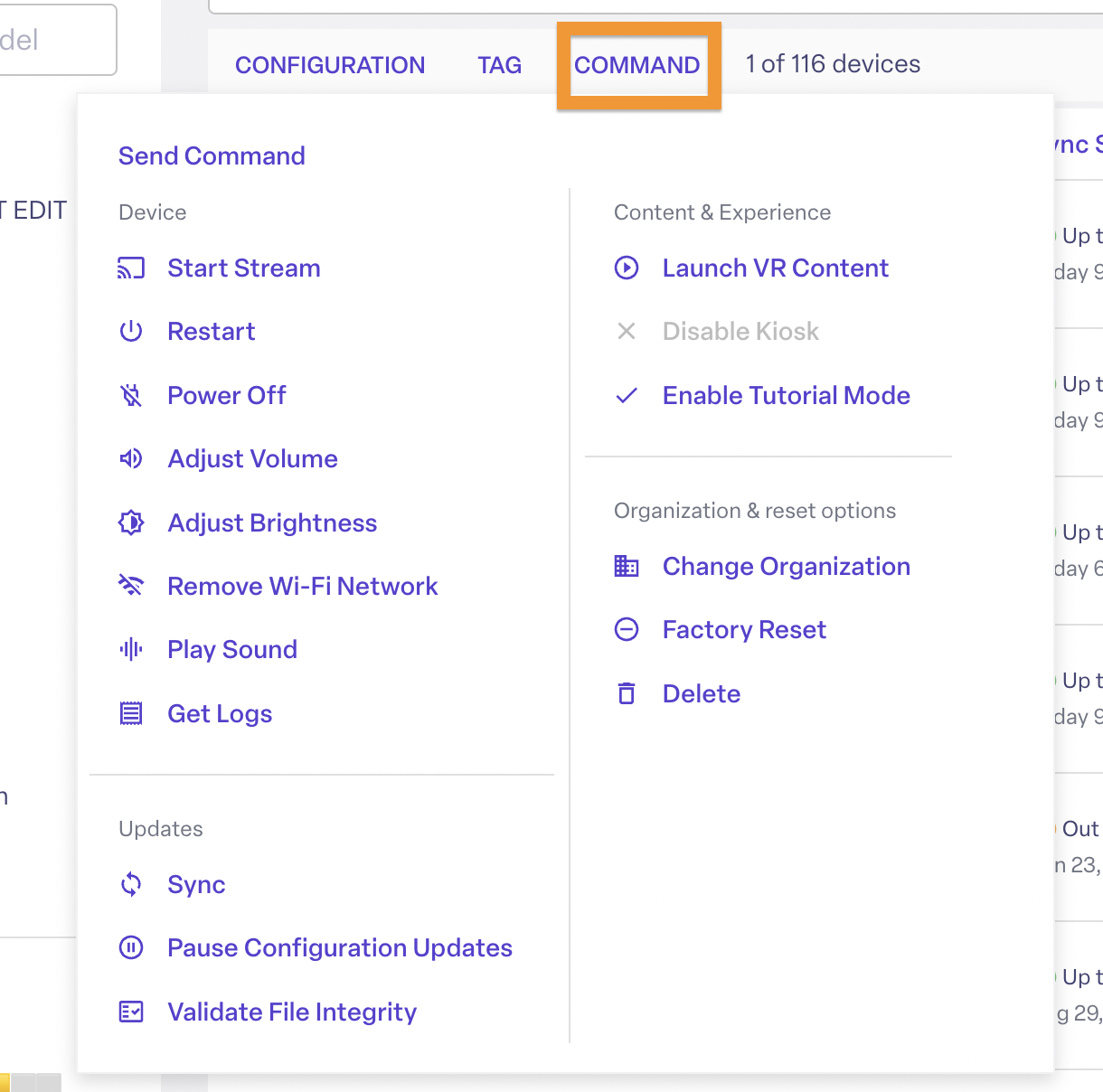This screenshot has height=1092, width=1103.
Task: Click the Power Off slashed power icon
Action: pos(131,395)
